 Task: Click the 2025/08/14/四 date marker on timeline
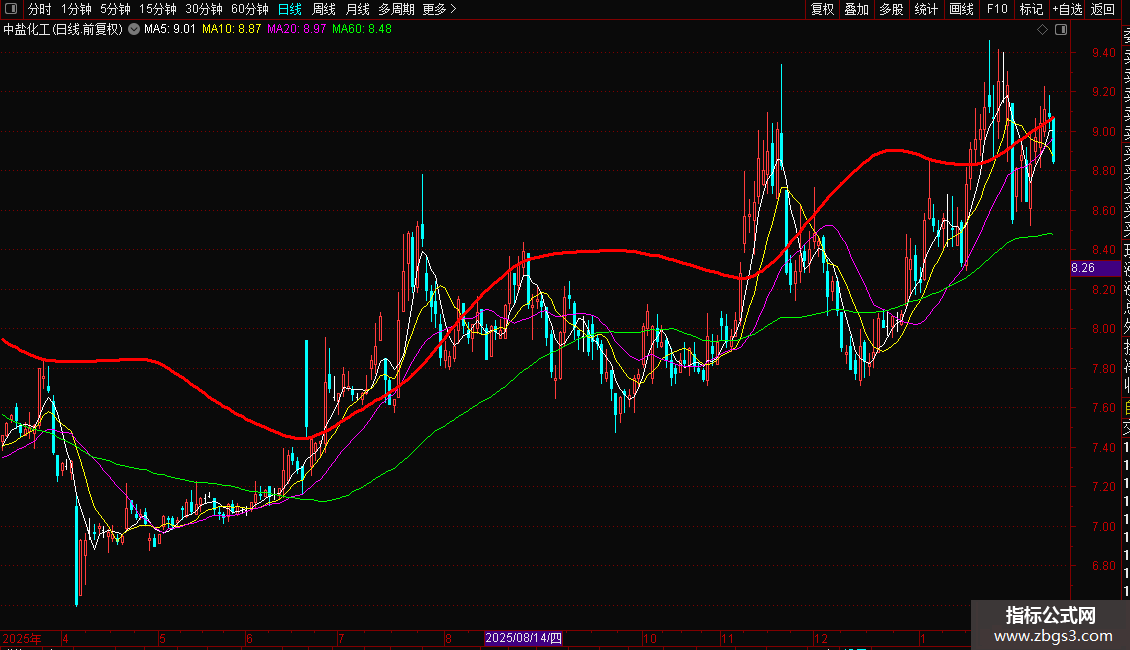click(523, 638)
